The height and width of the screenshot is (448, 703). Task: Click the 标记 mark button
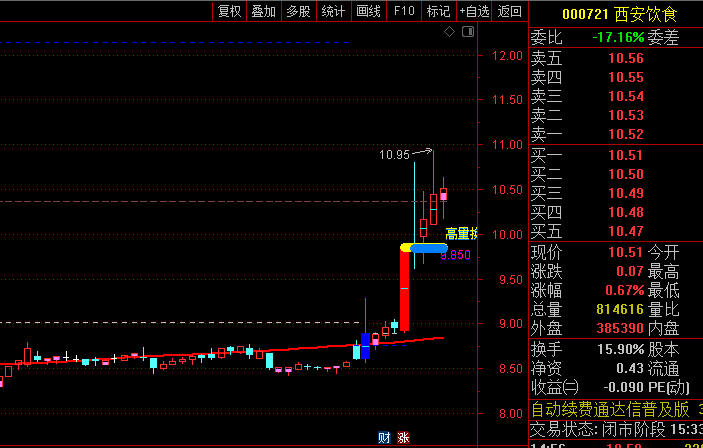point(438,11)
